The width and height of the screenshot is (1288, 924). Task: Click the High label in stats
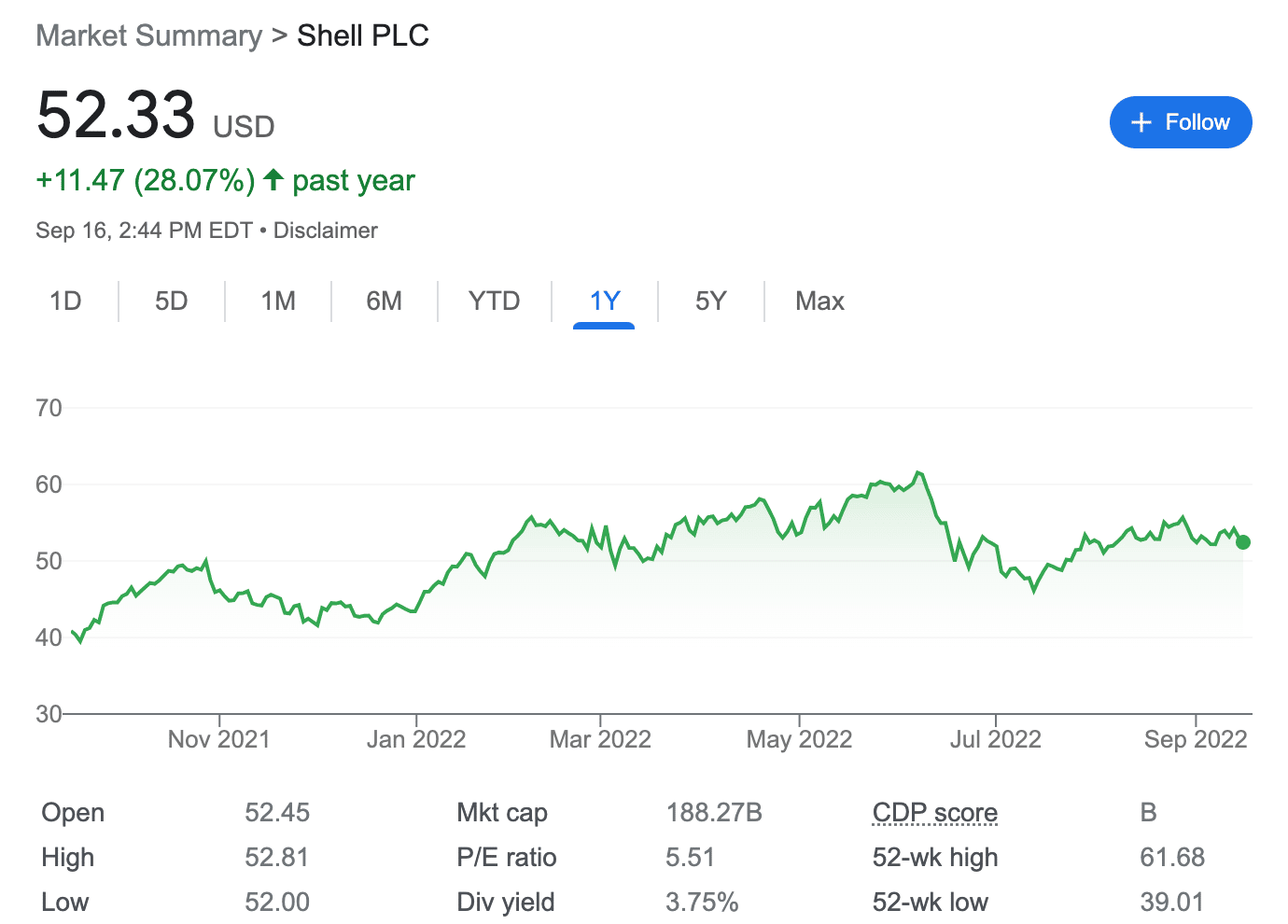coord(68,858)
